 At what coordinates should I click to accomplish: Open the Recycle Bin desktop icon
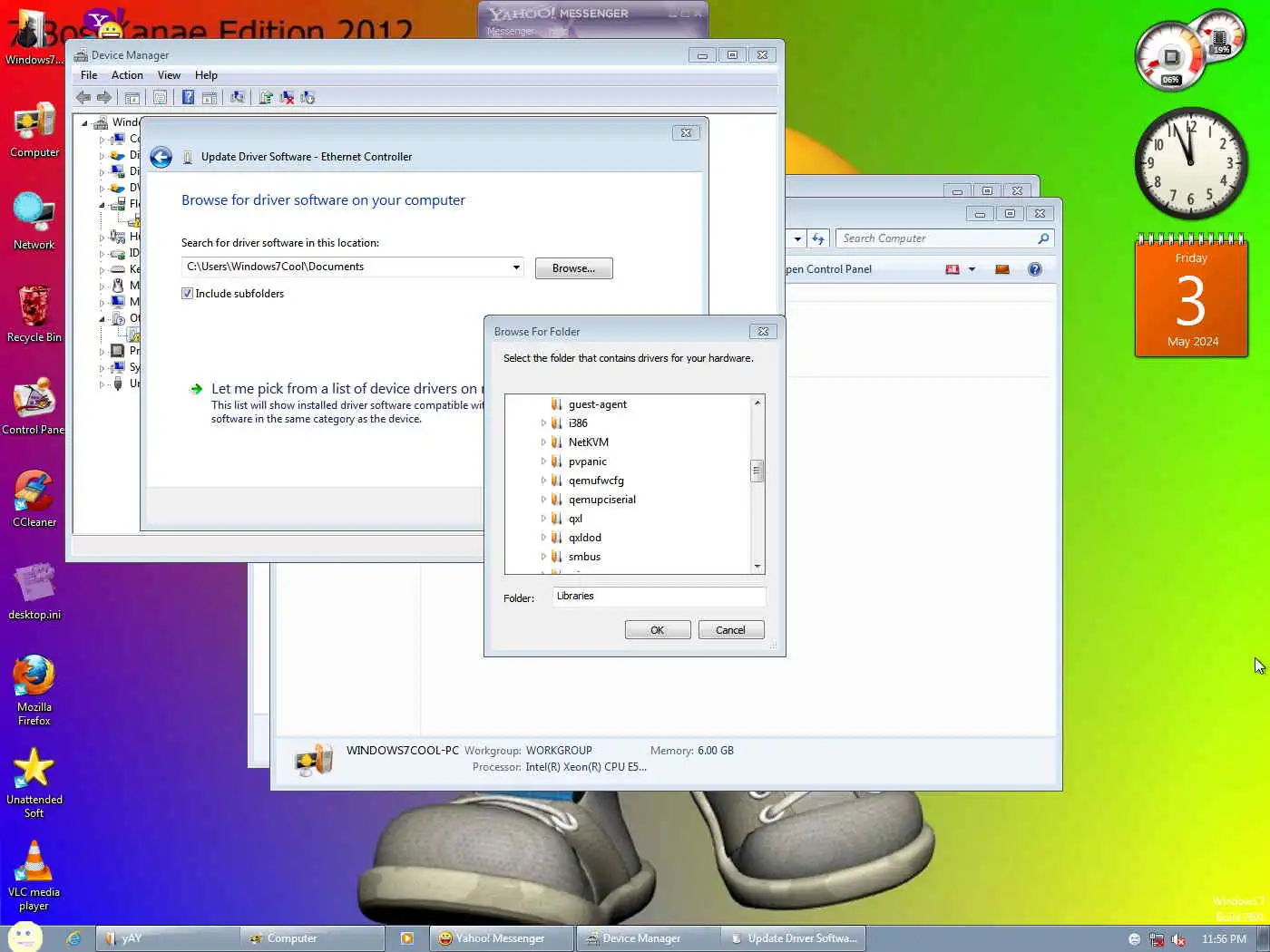tap(34, 314)
